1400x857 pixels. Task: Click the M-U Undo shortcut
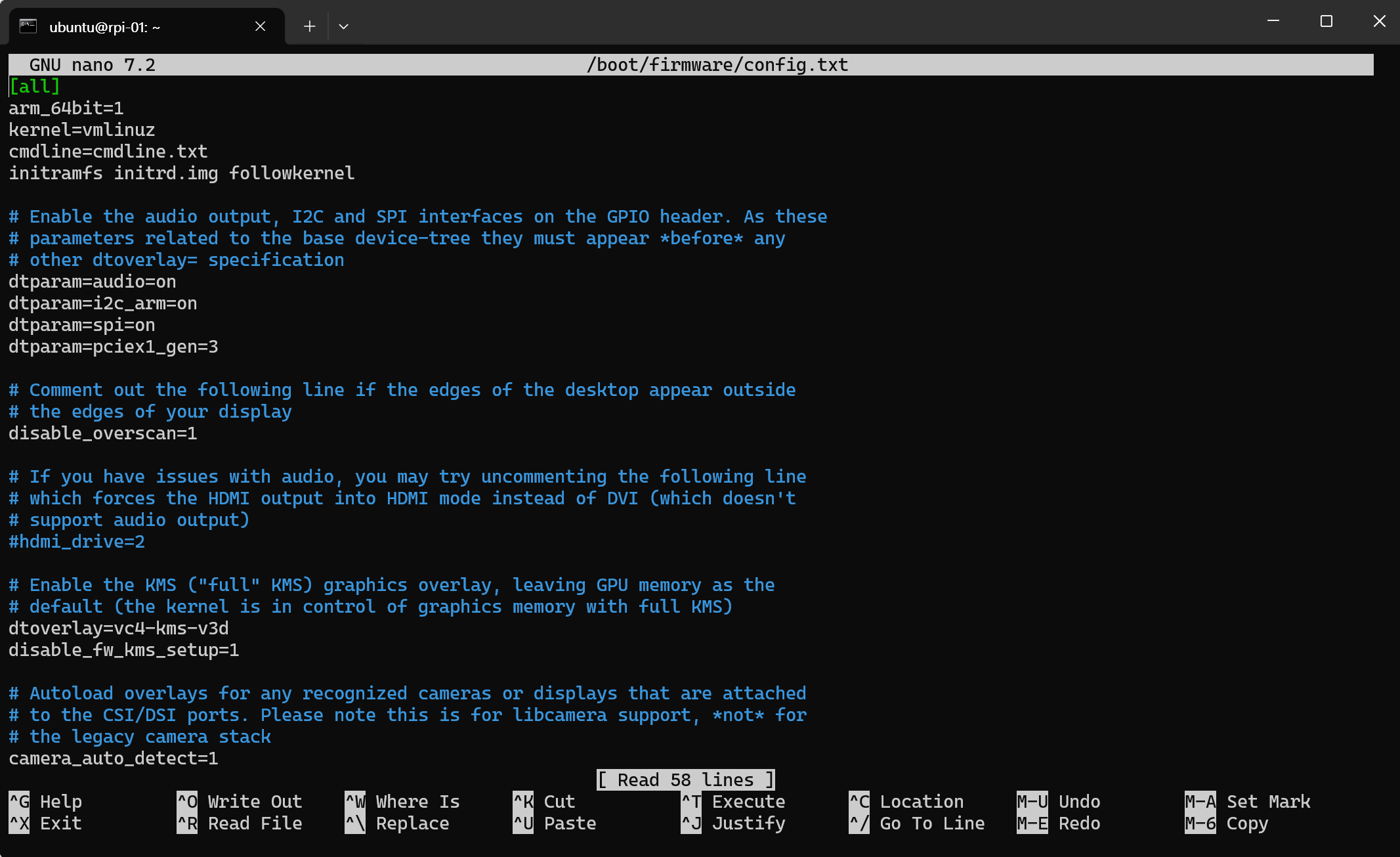tap(1058, 802)
